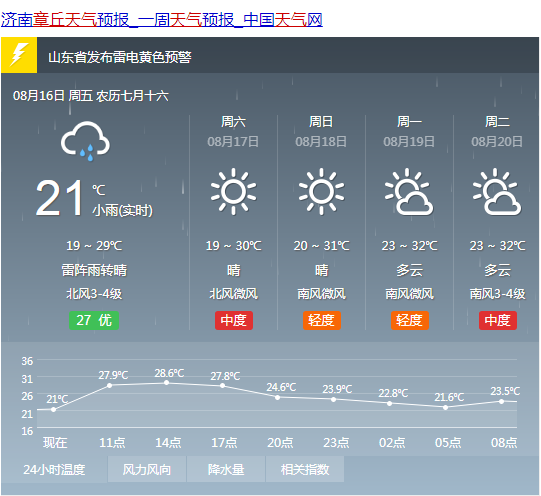Click the date text 08月16日 周五 农历七月十六
The width and height of the screenshot is (541, 496).
pyautogui.click(x=90, y=96)
